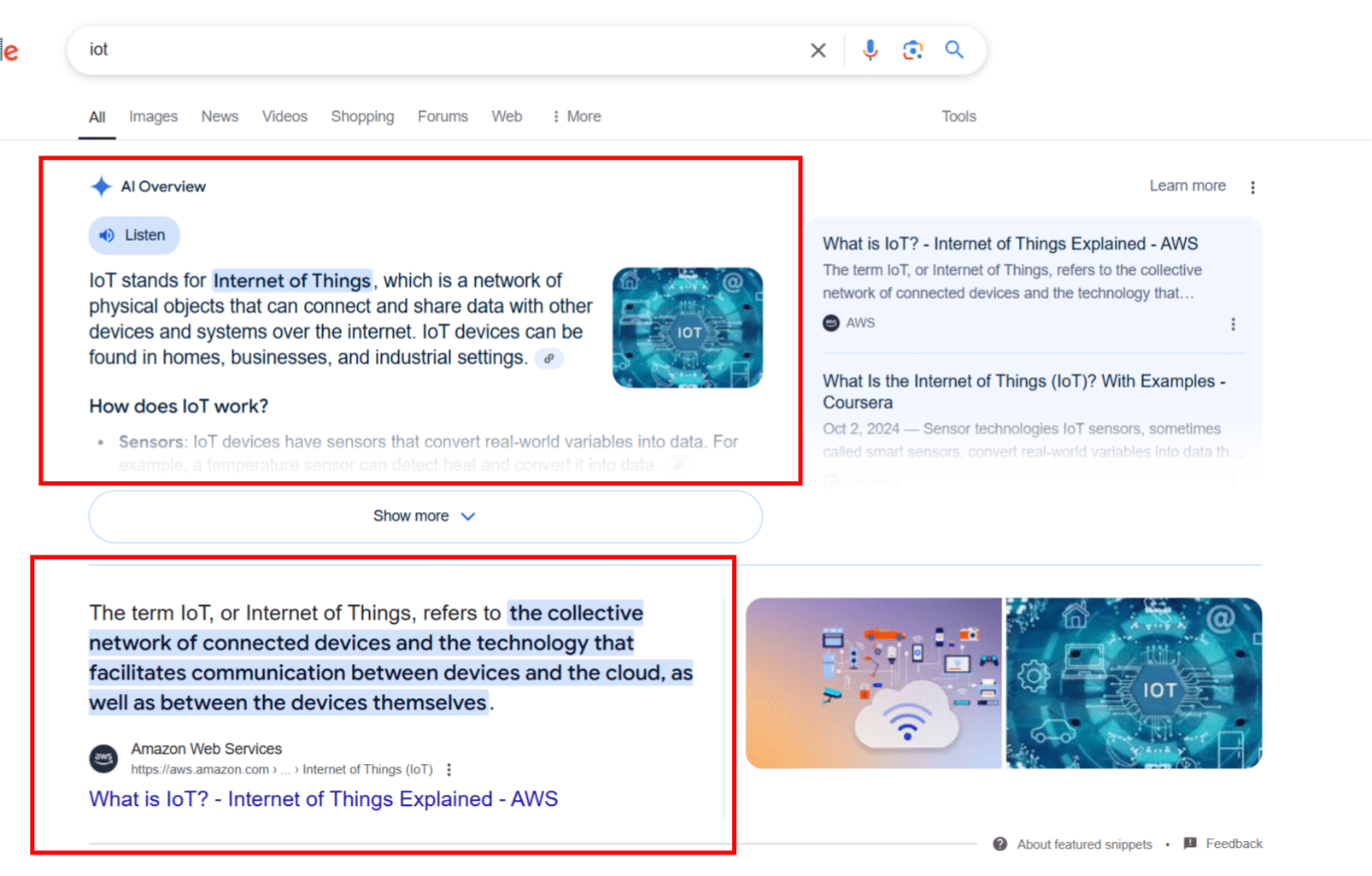Click the question mark About featured snippets icon

(x=1000, y=844)
